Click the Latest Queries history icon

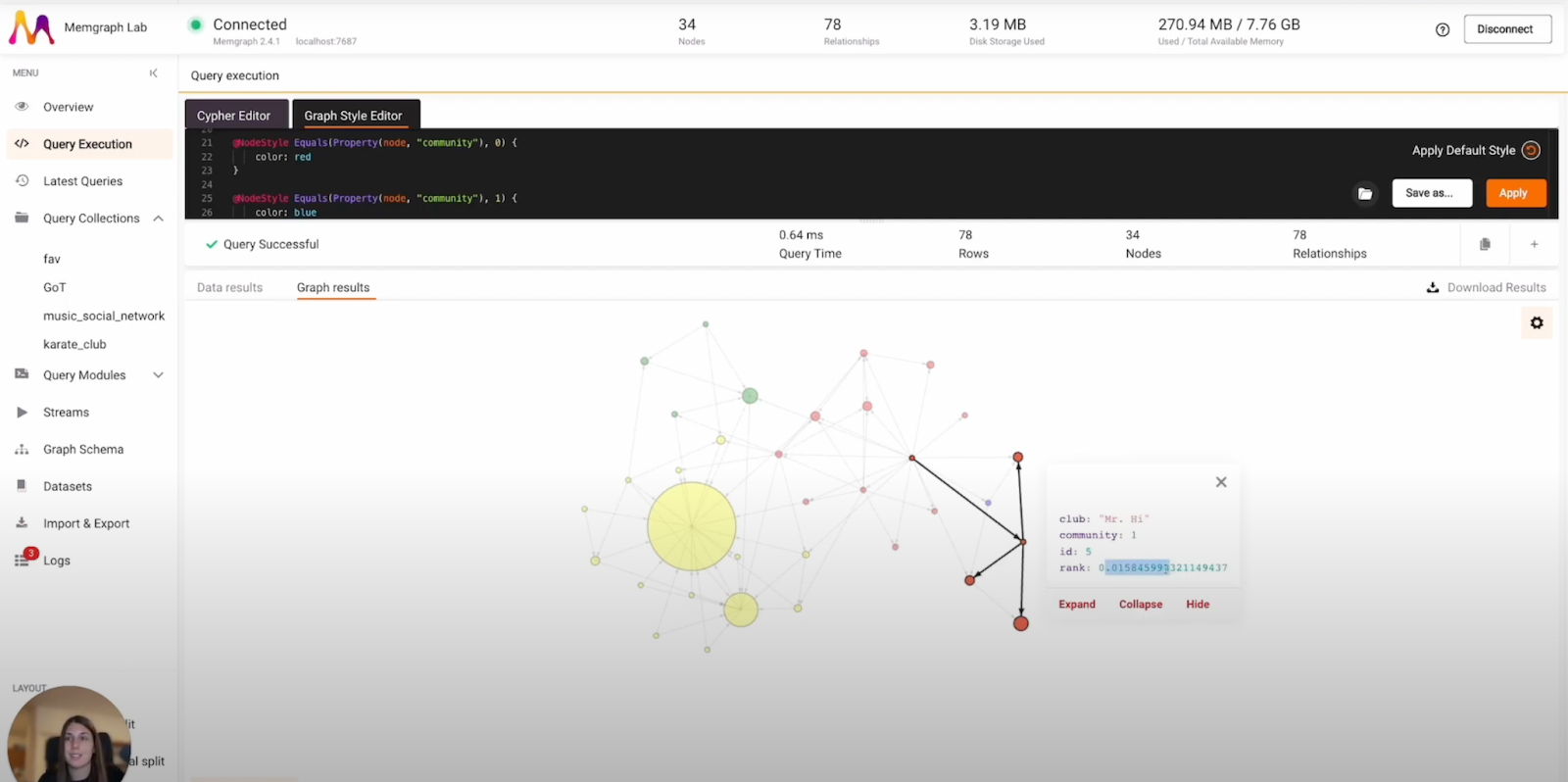click(22, 180)
